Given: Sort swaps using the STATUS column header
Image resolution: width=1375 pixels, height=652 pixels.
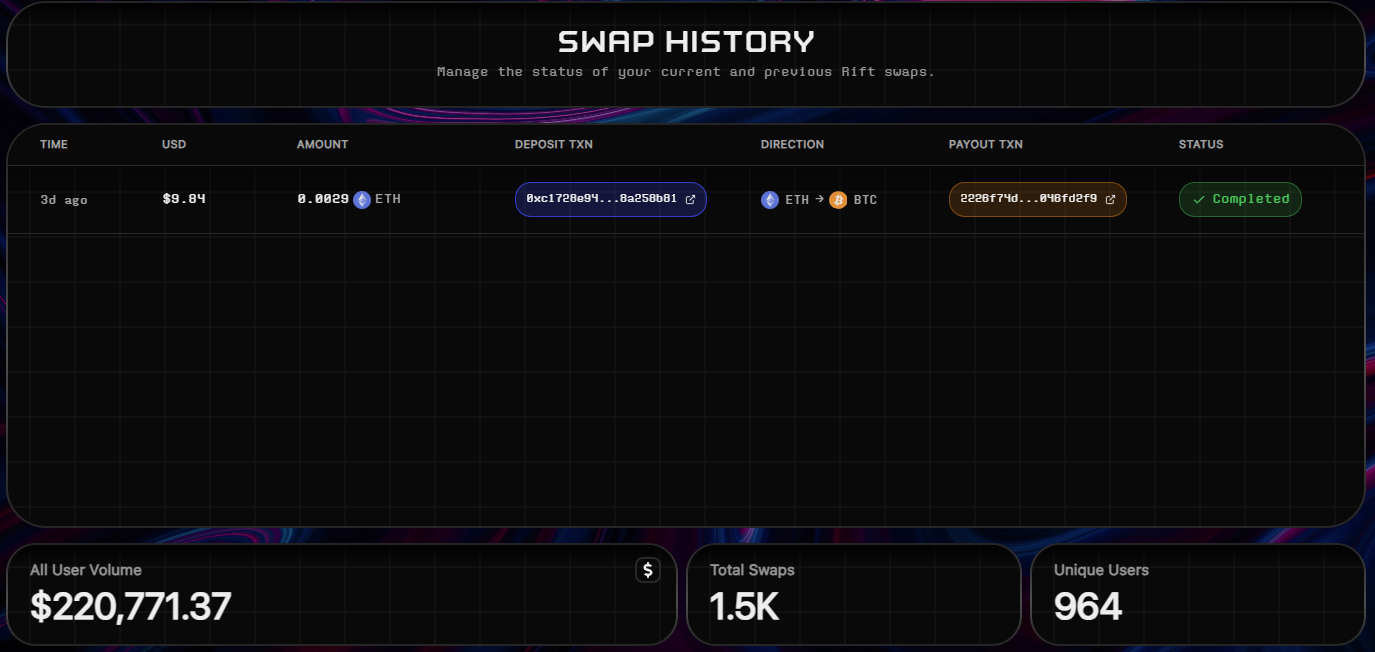Looking at the screenshot, I should 1200,144.
